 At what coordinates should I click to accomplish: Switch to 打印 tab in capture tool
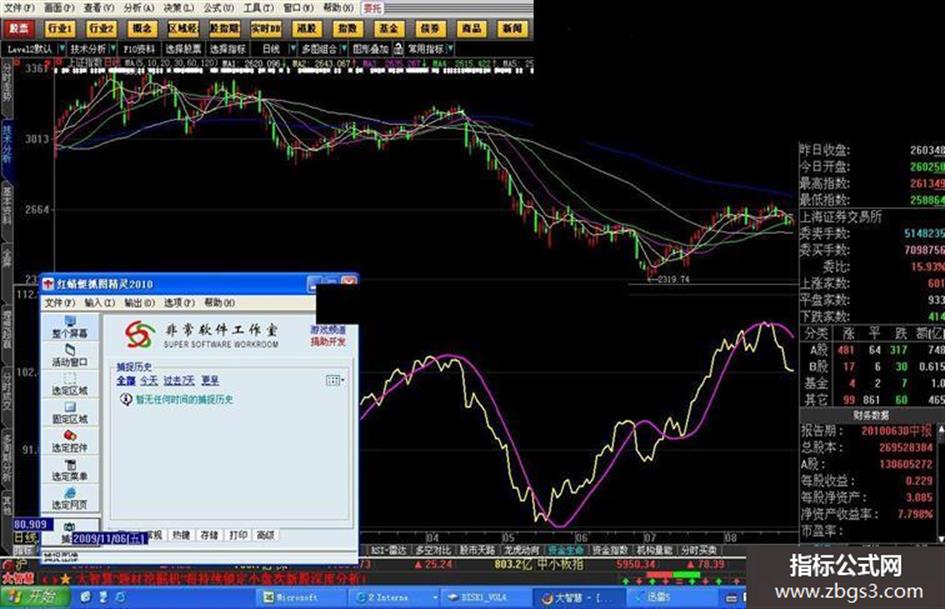tap(238, 535)
